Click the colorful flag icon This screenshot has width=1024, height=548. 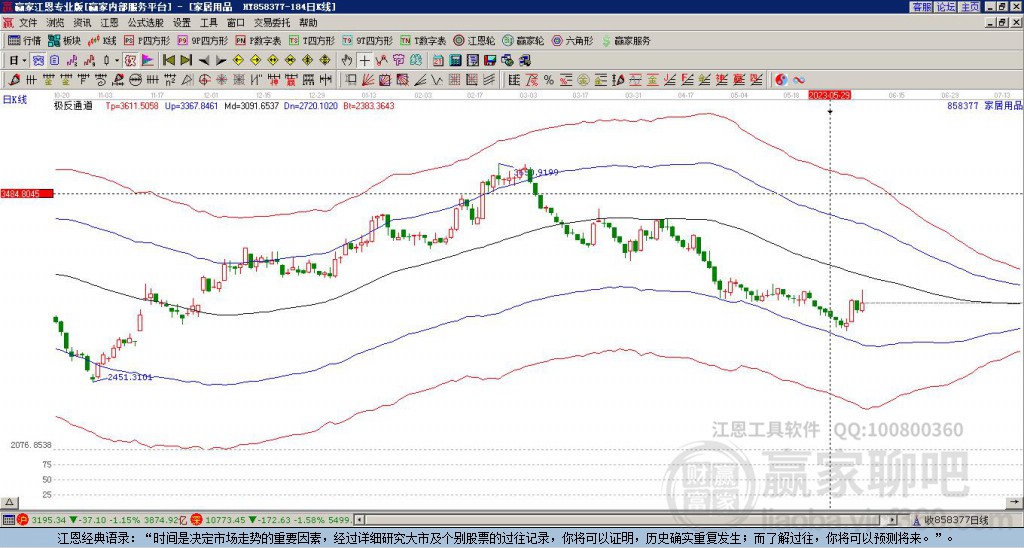[x=148, y=61]
